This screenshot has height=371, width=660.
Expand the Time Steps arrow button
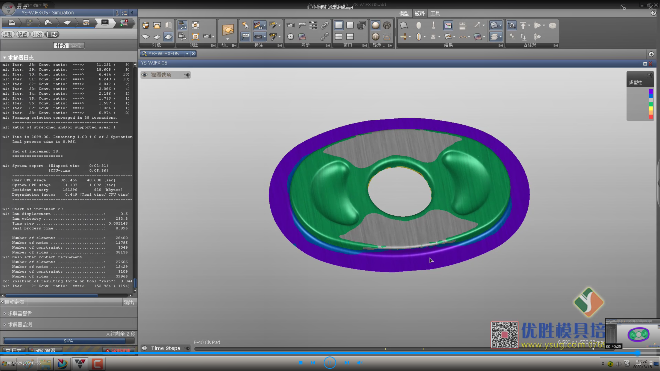188,348
